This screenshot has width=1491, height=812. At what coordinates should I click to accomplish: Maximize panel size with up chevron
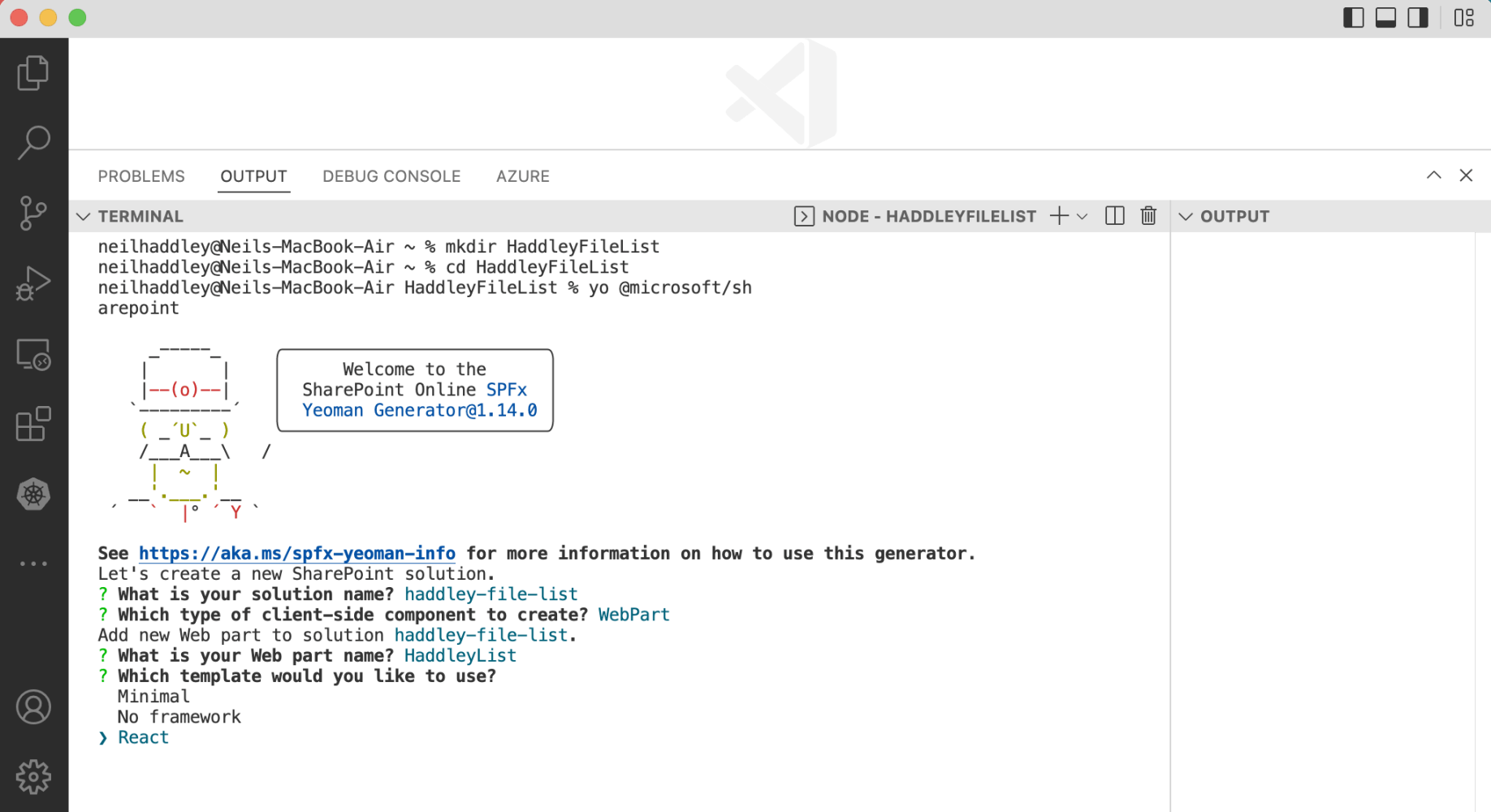coord(1434,175)
